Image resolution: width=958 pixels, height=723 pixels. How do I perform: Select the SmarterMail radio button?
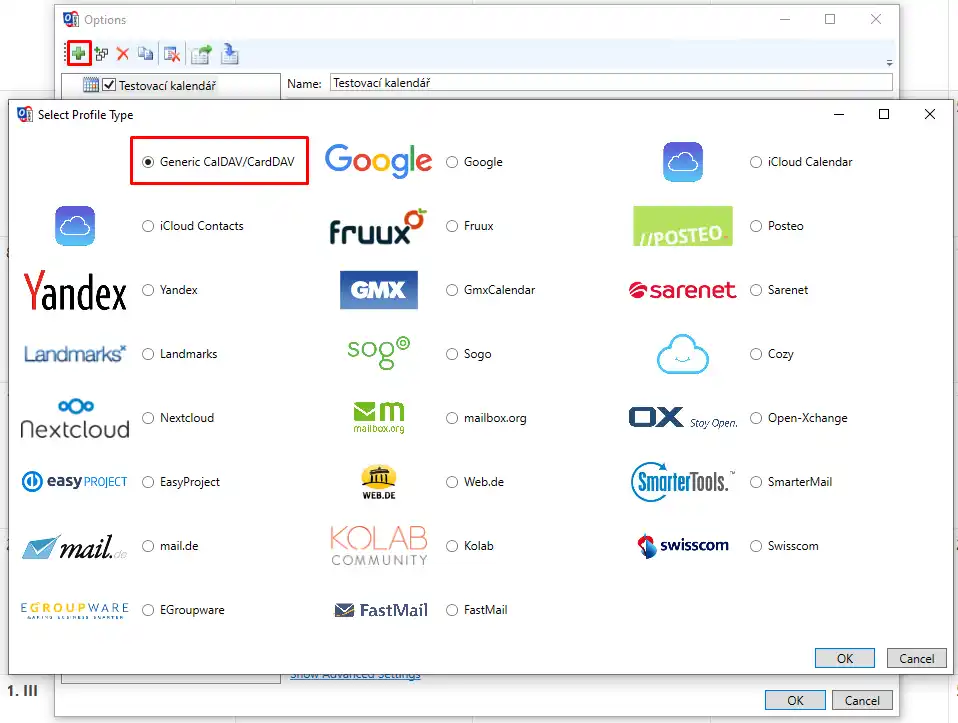coord(756,482)
